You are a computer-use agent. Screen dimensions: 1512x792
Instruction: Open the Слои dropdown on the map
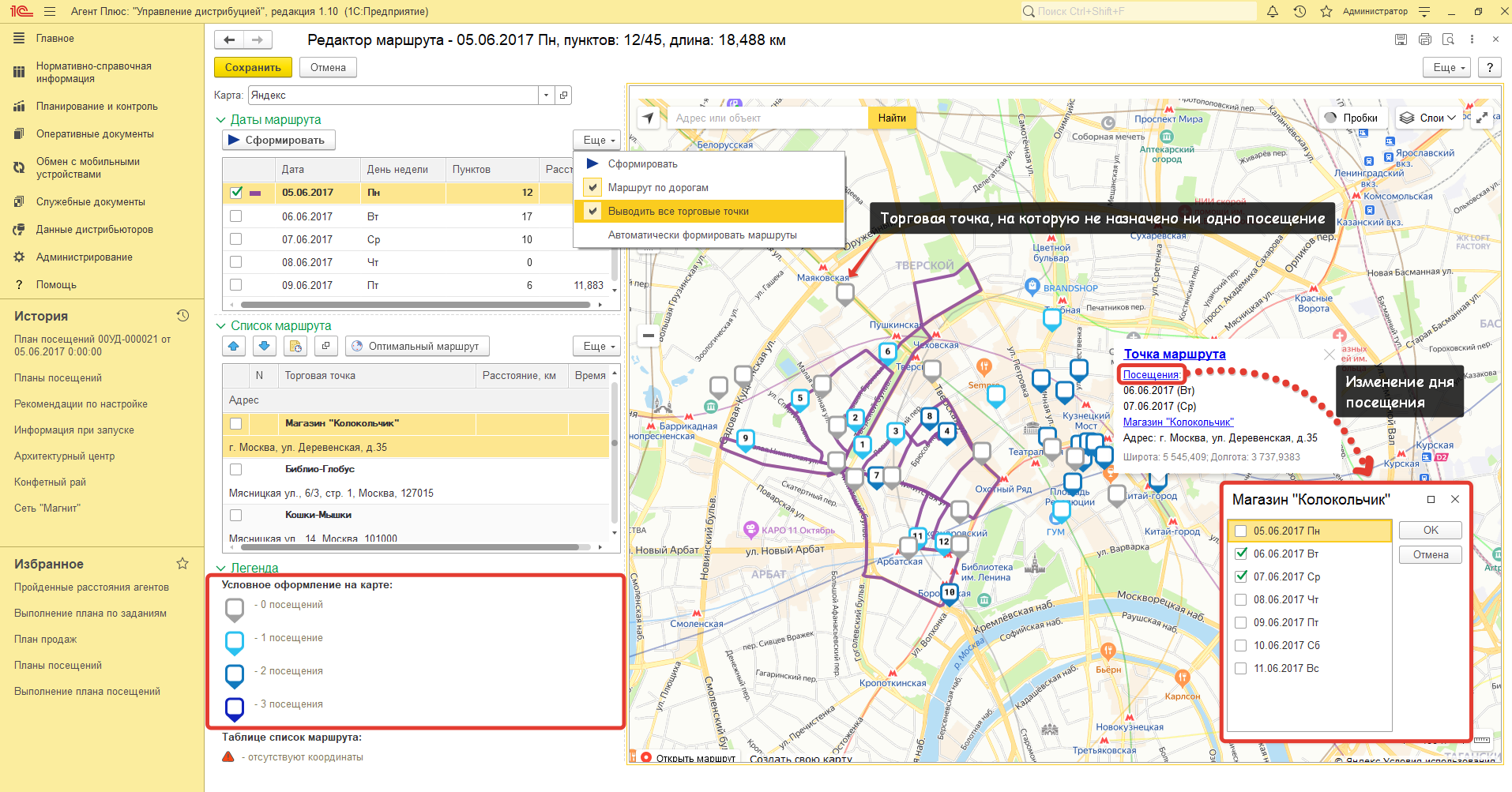click(1429, 118)
